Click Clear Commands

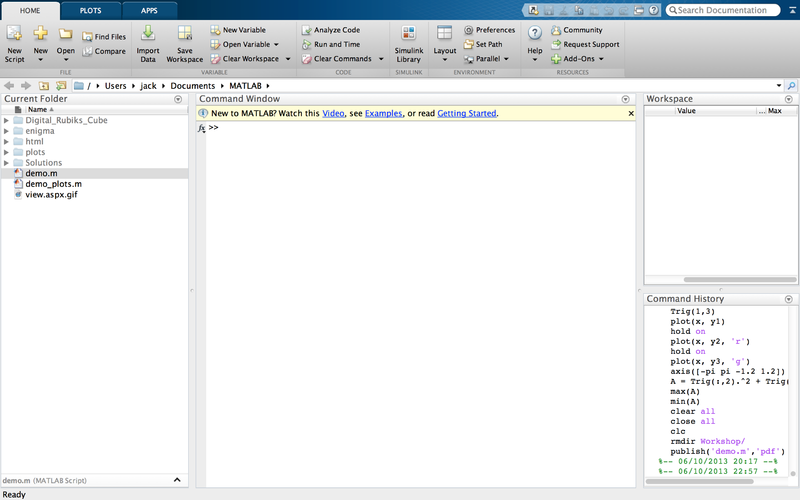point(337,59)
